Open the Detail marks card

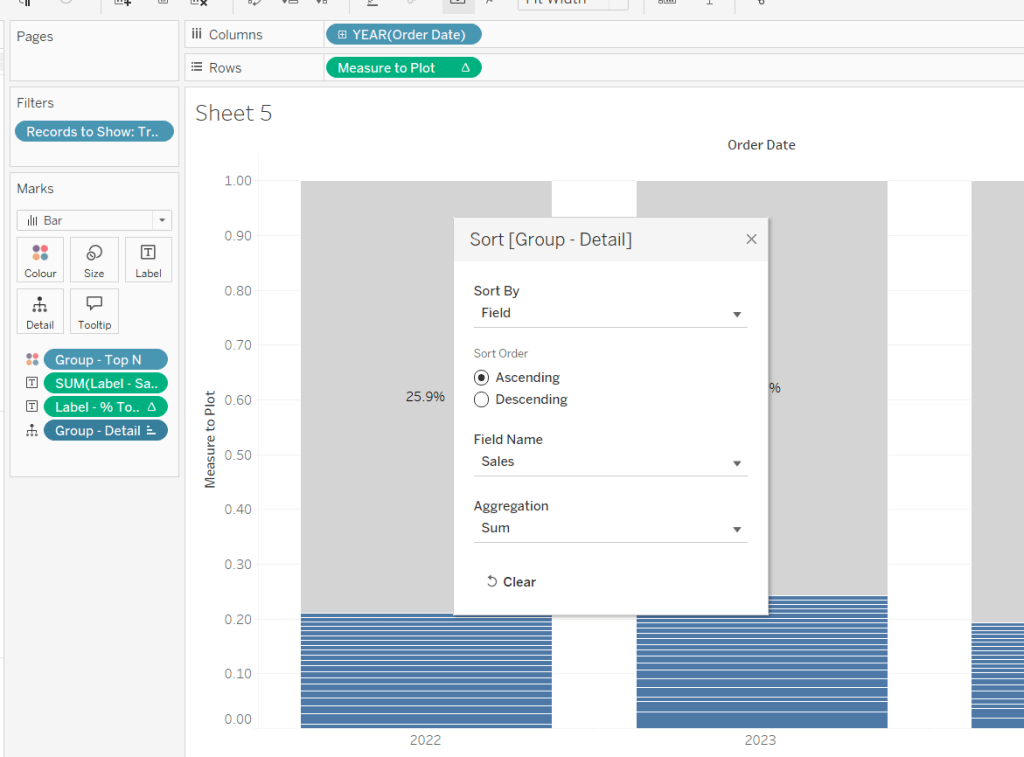pos(40,311)
